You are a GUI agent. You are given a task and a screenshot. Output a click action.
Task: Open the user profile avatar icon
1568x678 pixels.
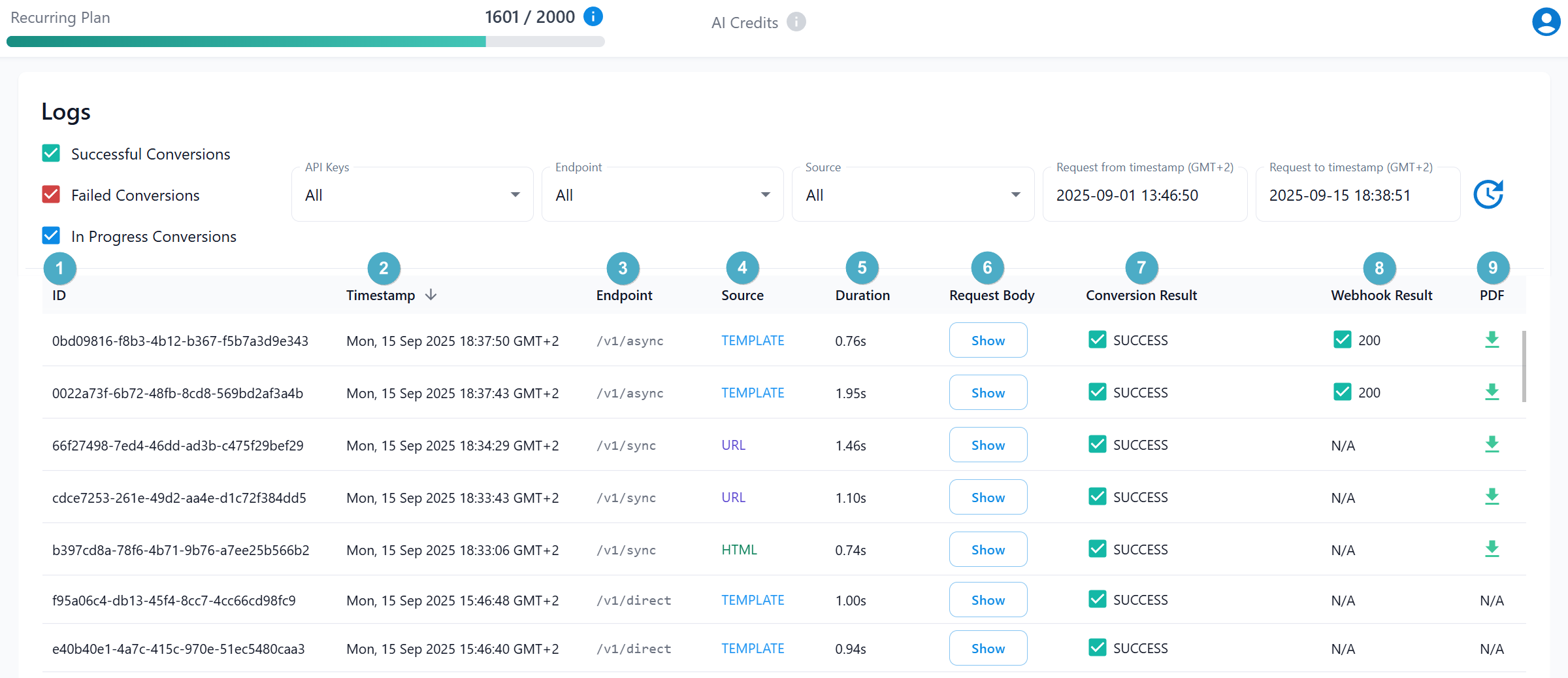1546,21
